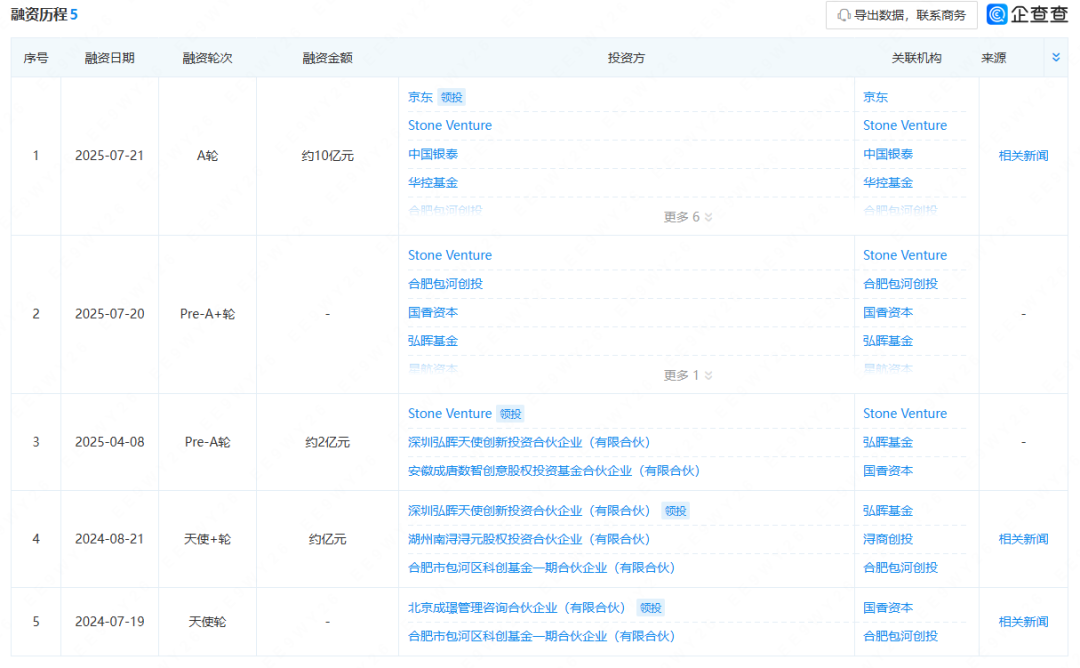This screenshot has width=1080, height=668.
Task: Click the double-chevron collapse icon in table header
Action: [1056, 58]
